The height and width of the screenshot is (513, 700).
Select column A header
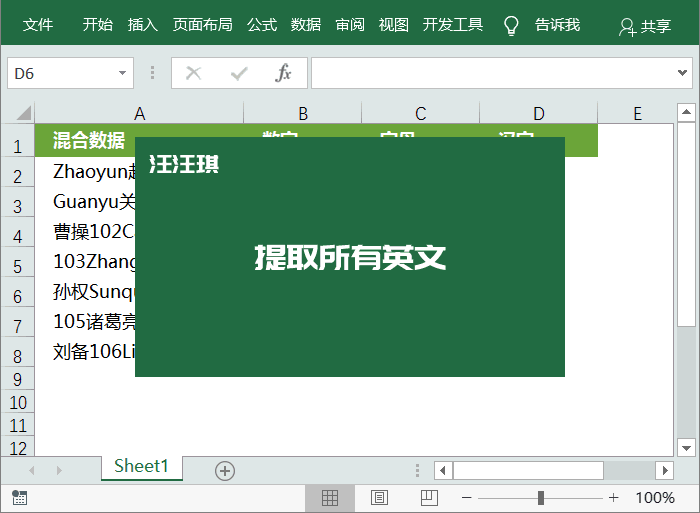(x=139, y=113)
